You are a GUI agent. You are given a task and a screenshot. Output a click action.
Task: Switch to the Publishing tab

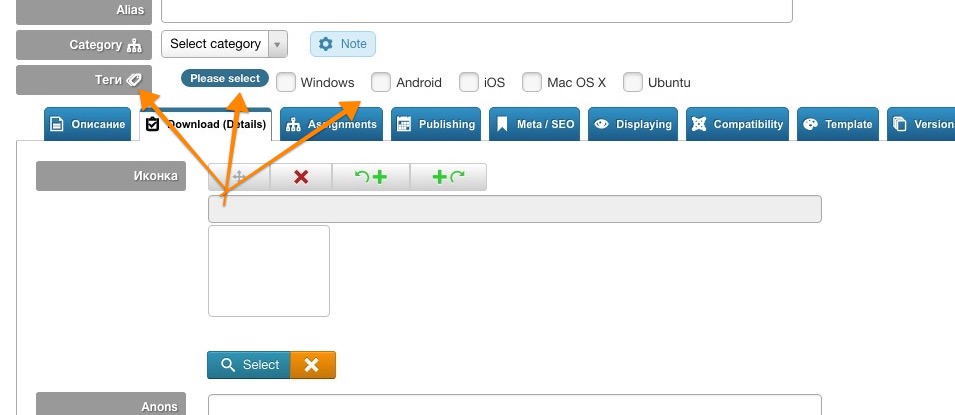[436, 124]
